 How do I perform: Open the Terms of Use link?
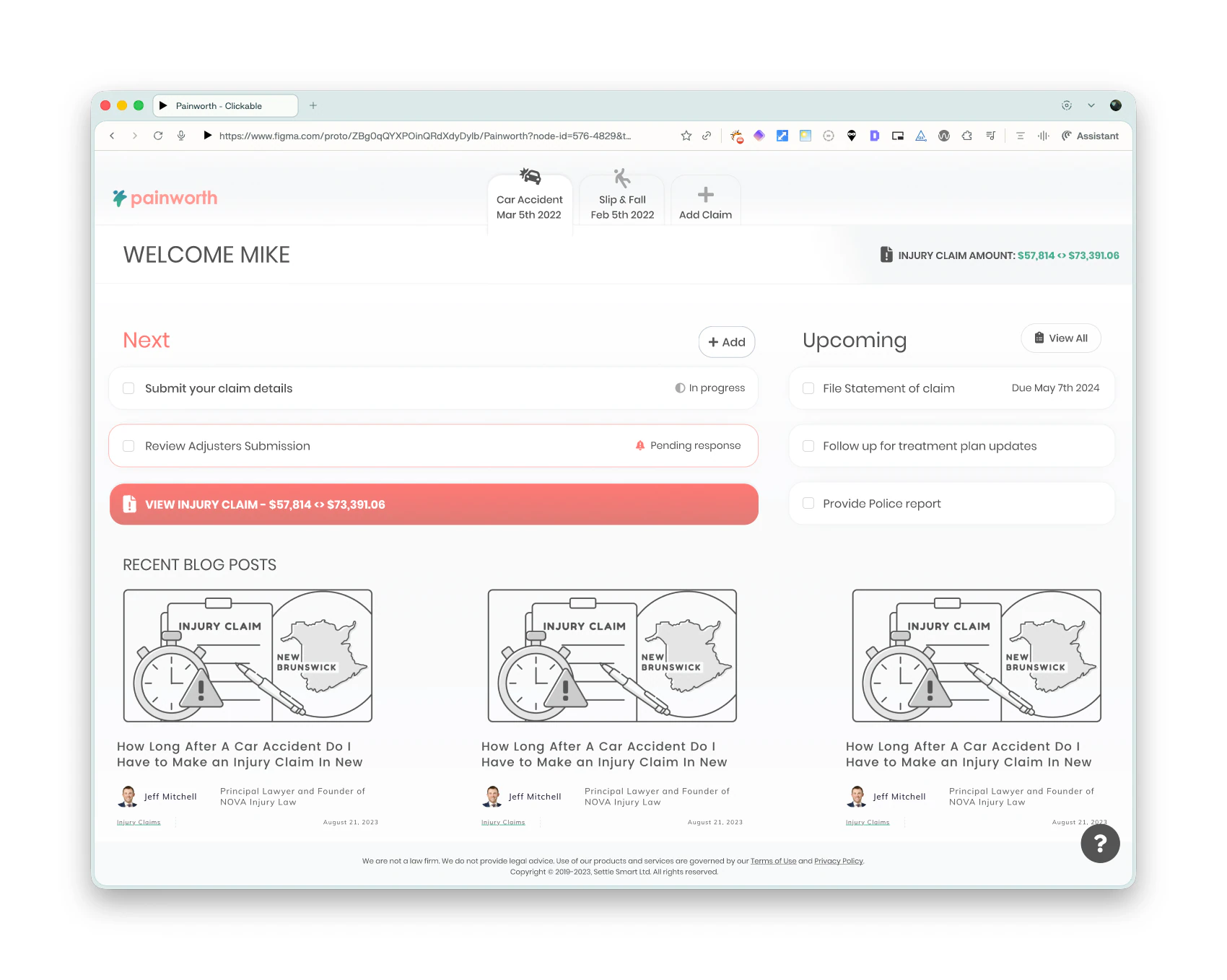pos(773,861)
